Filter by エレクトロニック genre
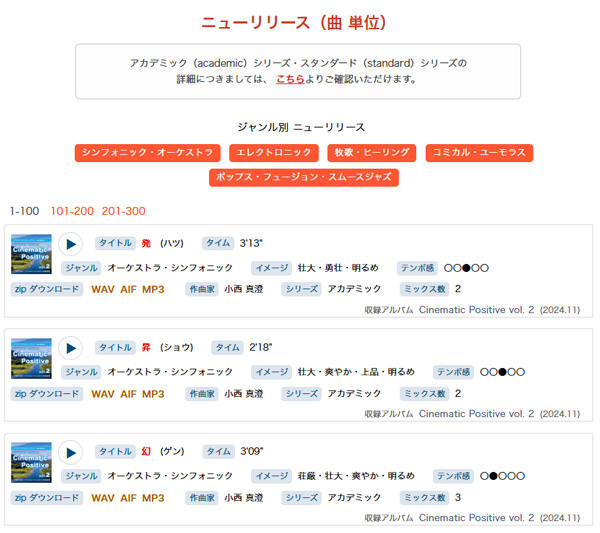This screenshot has width=600, height=533. point(273,153)
